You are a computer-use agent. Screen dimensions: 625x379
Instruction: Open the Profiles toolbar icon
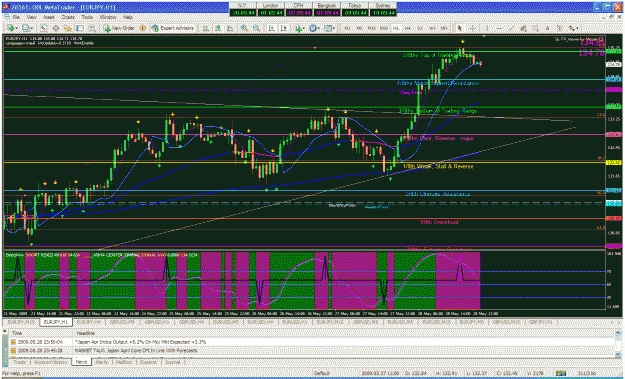click(27, 28)
